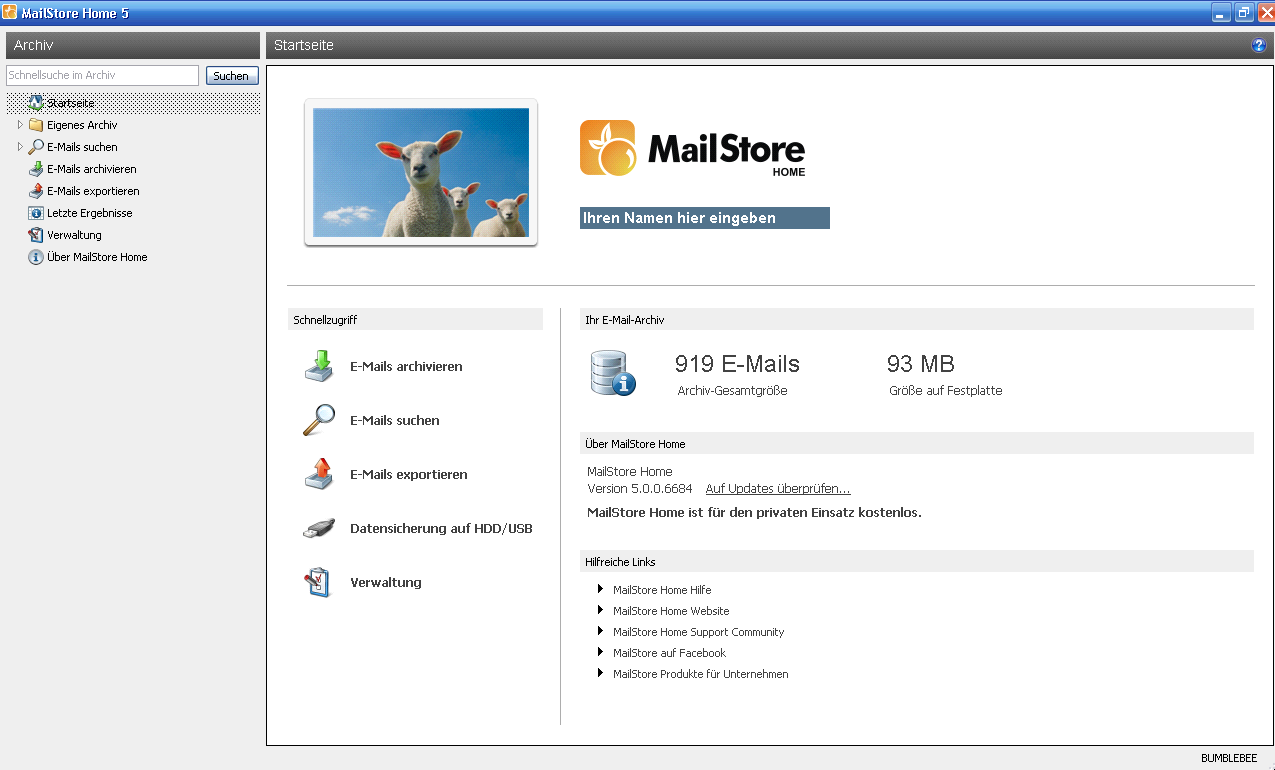Click the clipboard Verwaltung icon in Schnellzugriff
This screenshot has height=770, width=1275.
coord(318,582)
